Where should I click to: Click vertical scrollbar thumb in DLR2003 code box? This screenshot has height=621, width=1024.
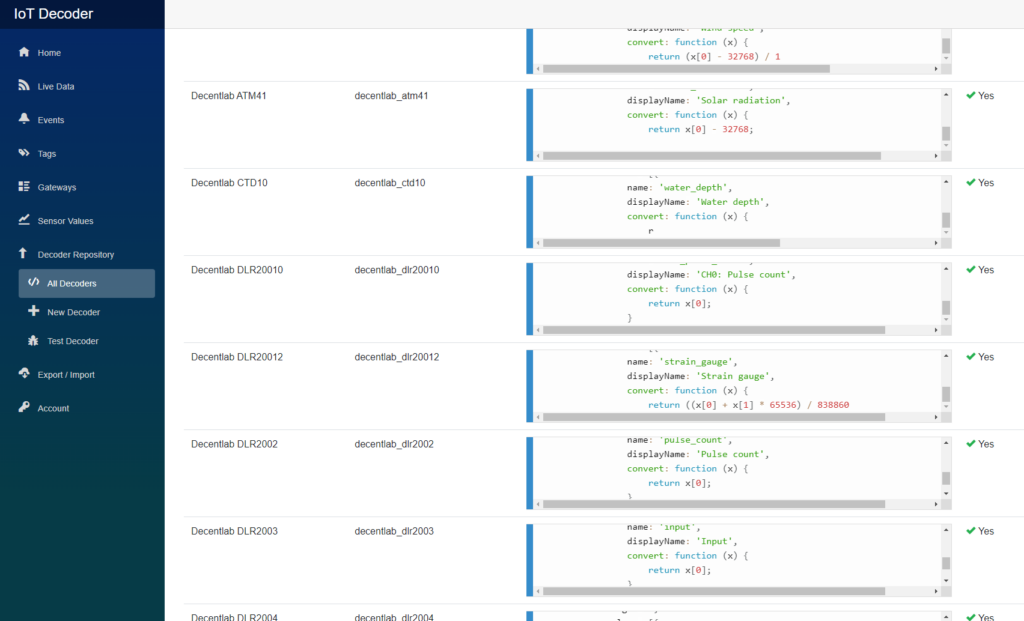(x=946, y=563)
